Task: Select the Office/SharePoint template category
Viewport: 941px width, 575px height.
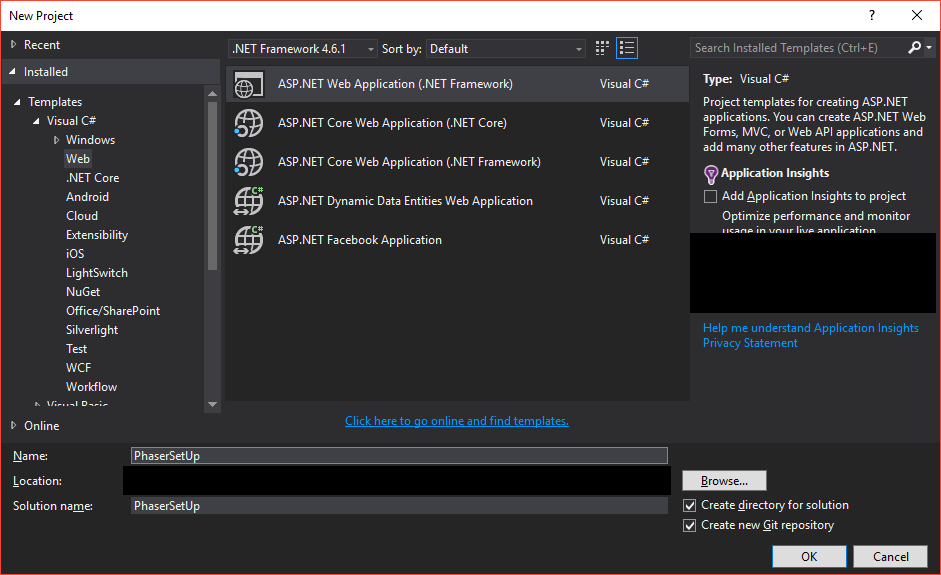Action: tap(113, 311)
